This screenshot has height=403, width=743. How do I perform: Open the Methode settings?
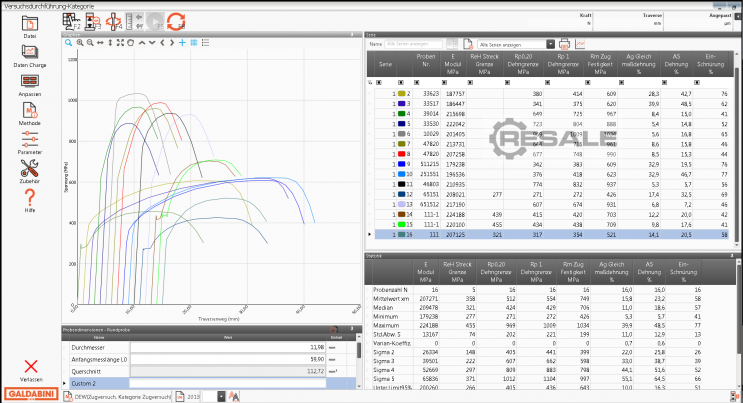pos(30,109)
